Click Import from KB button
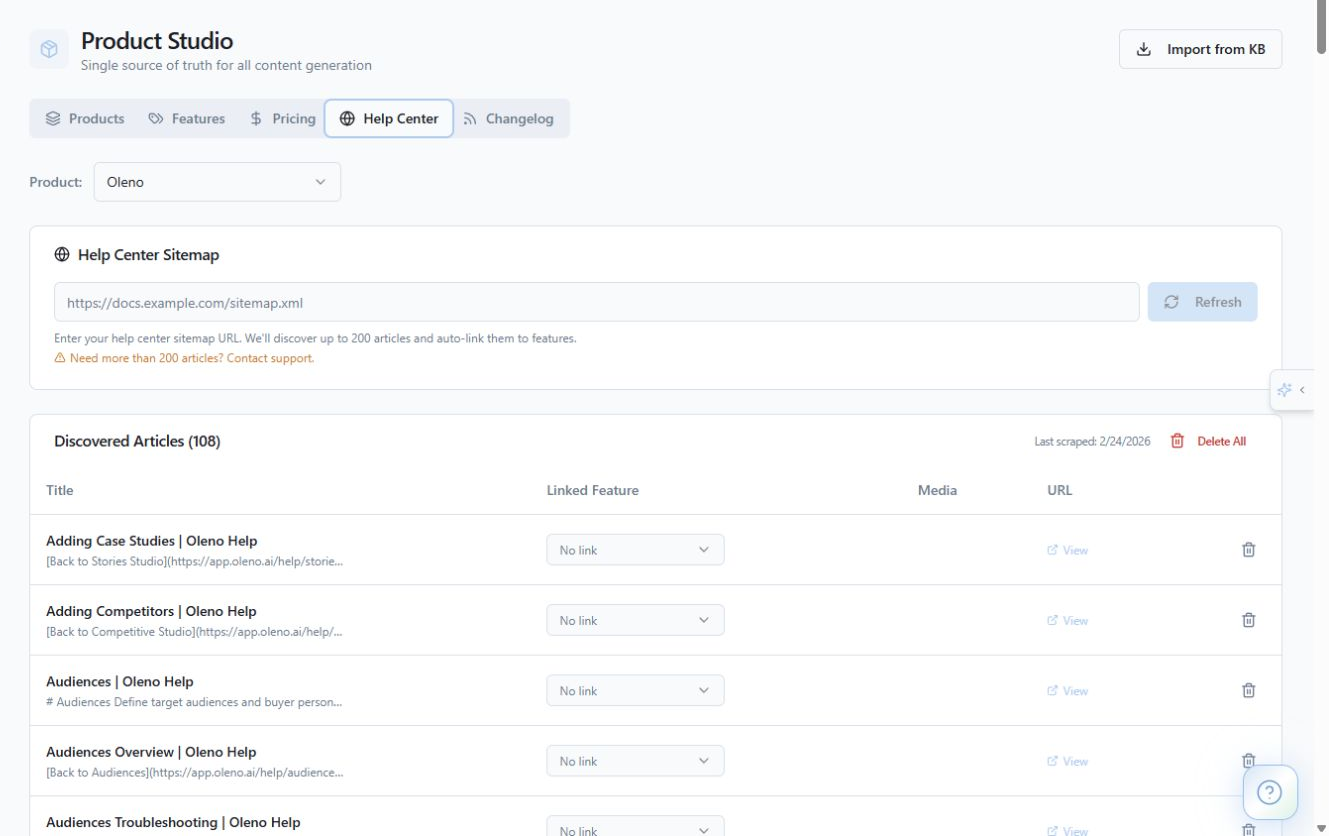Viewport: 1329px width, 836px height. point(1200,49)
